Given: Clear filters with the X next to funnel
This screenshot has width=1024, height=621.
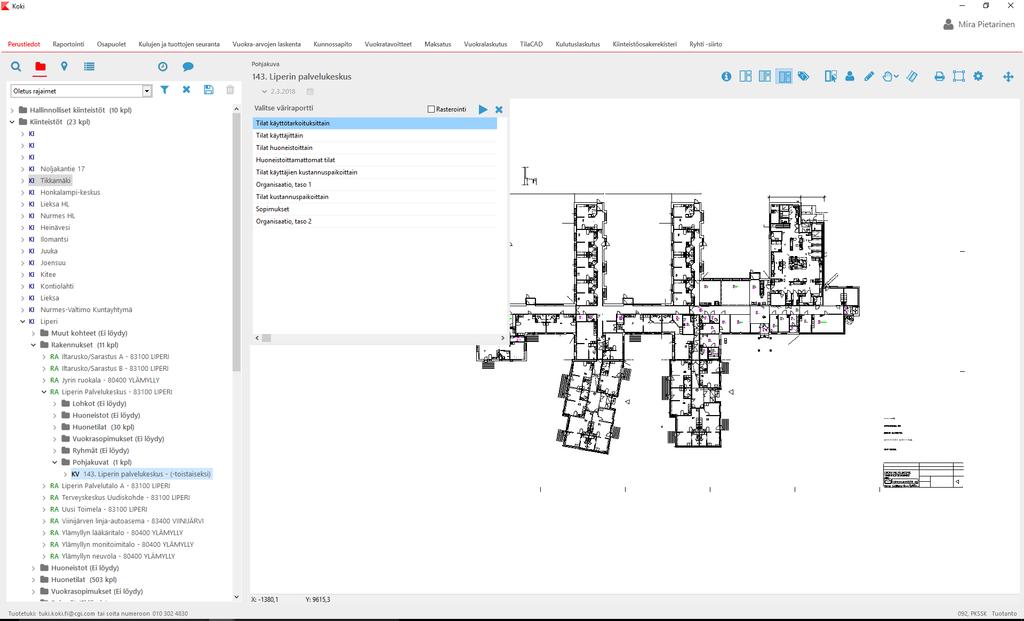Looking at the screenshot, I should 186,90.
